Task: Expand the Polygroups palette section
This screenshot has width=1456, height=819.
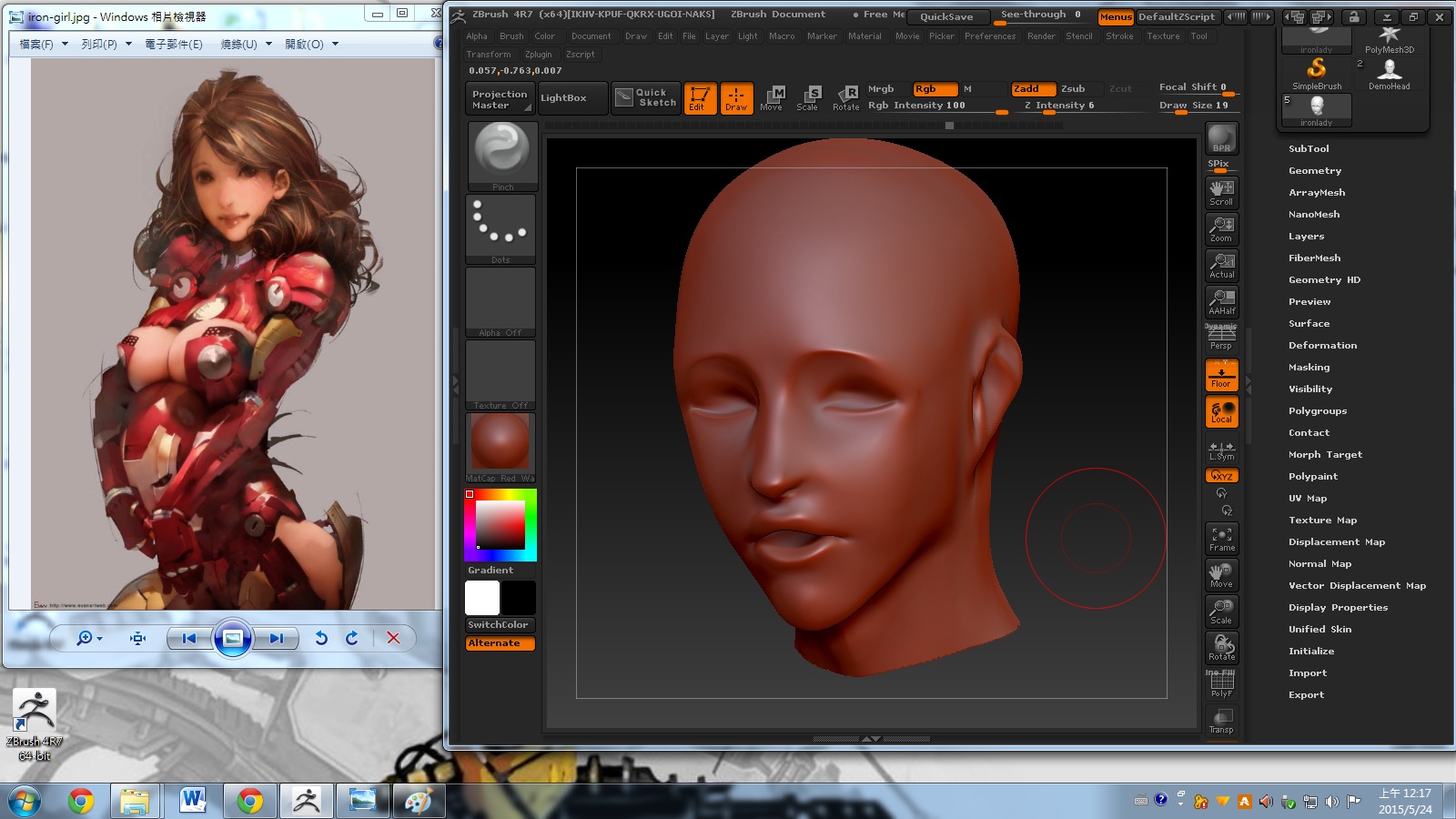Action: tap(1317, 410)
